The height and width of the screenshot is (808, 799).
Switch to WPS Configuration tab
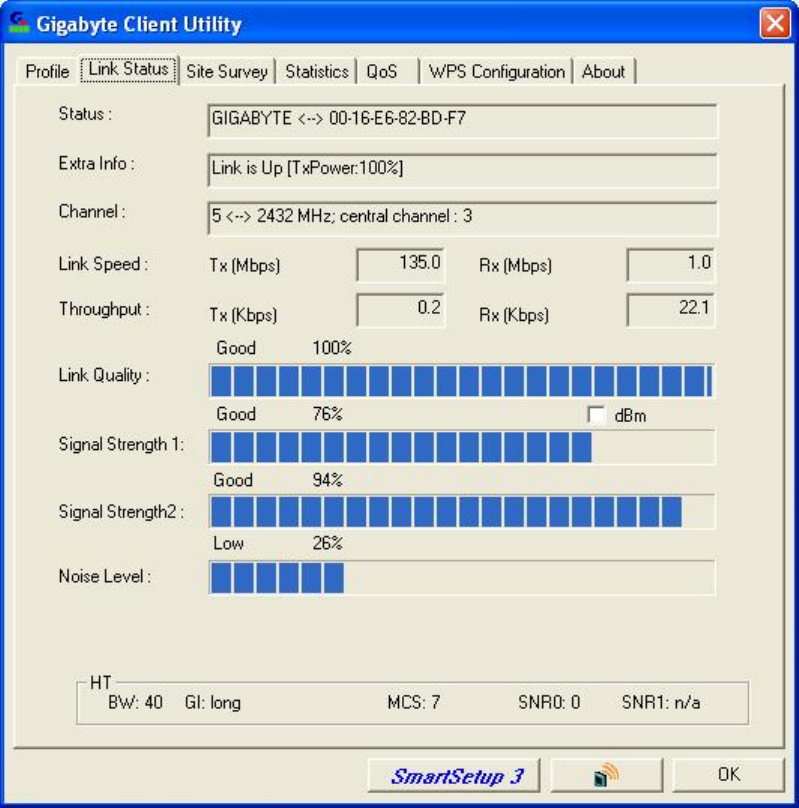(x=497, y=71)
